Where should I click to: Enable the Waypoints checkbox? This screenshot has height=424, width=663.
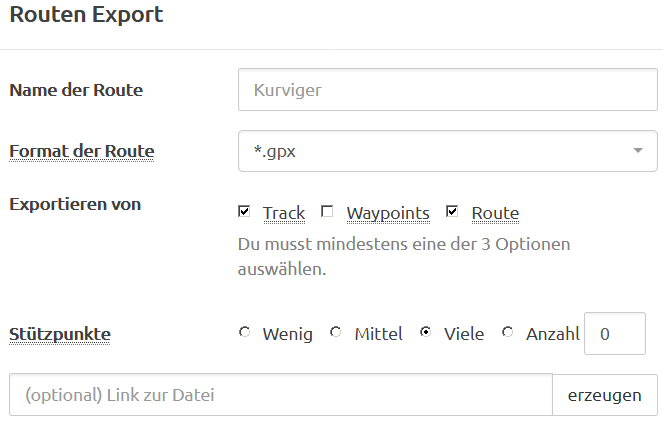tap(327, 212)
